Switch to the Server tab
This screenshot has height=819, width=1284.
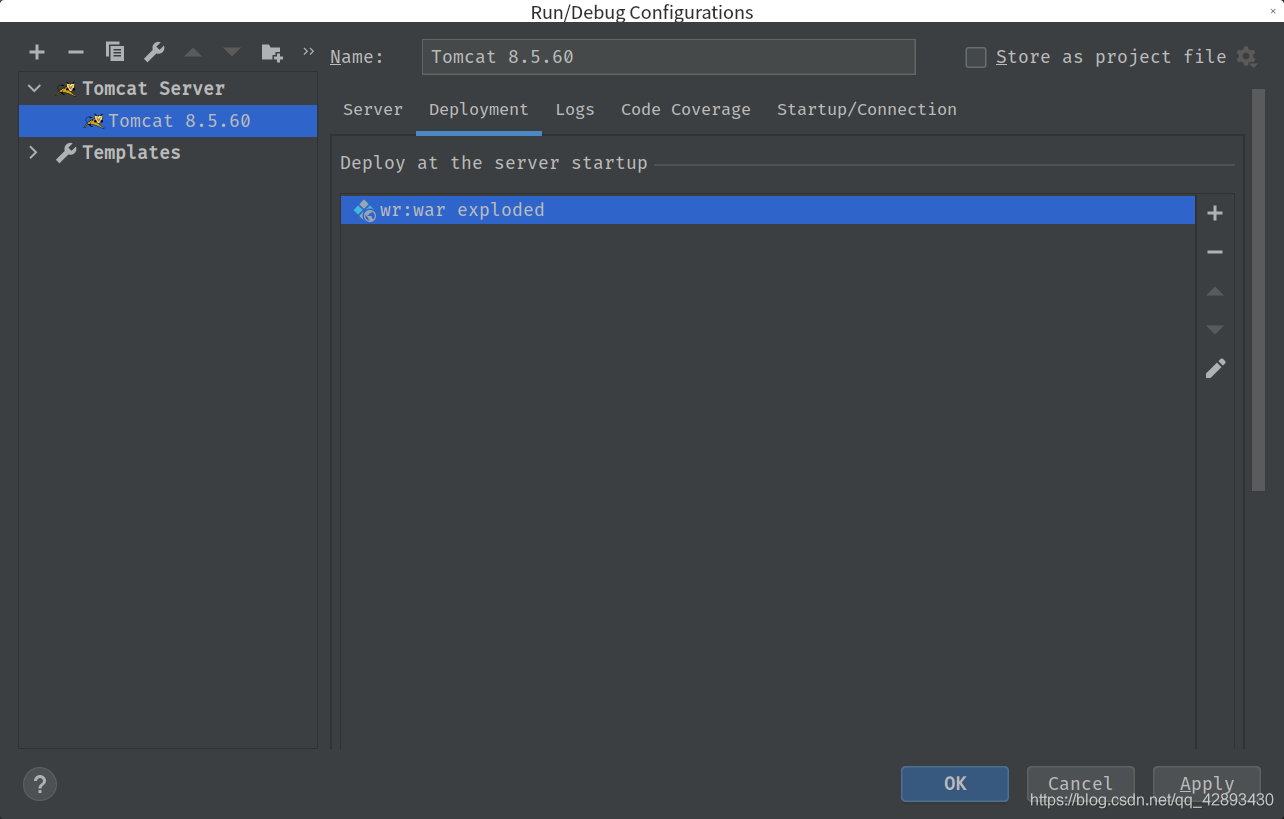point(373,110)
